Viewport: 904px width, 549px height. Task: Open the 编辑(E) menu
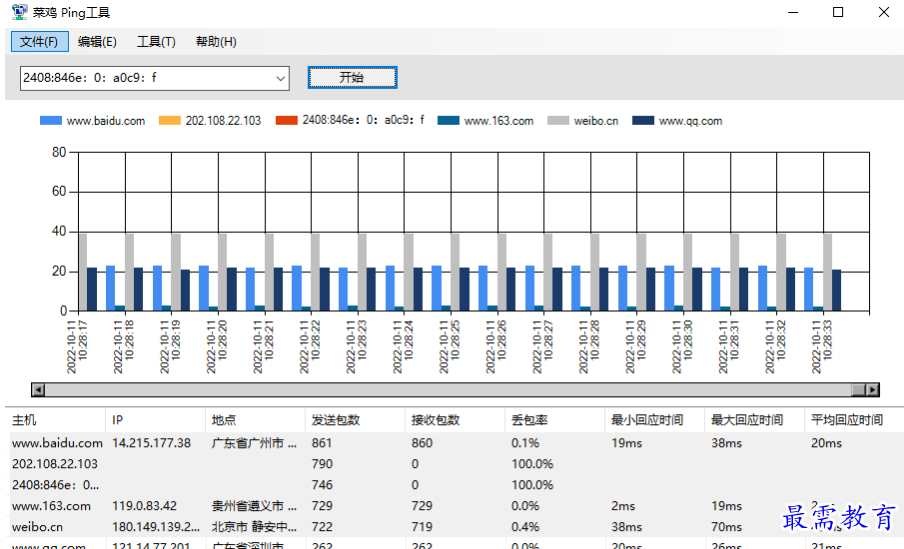[x=97, y=42]
